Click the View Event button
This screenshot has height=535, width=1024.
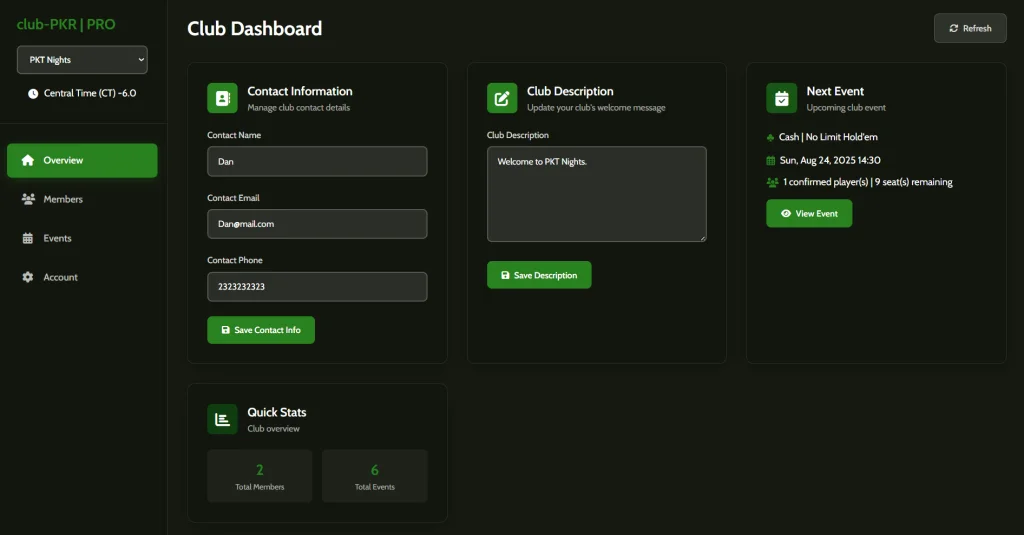click(x=809, y=213)
